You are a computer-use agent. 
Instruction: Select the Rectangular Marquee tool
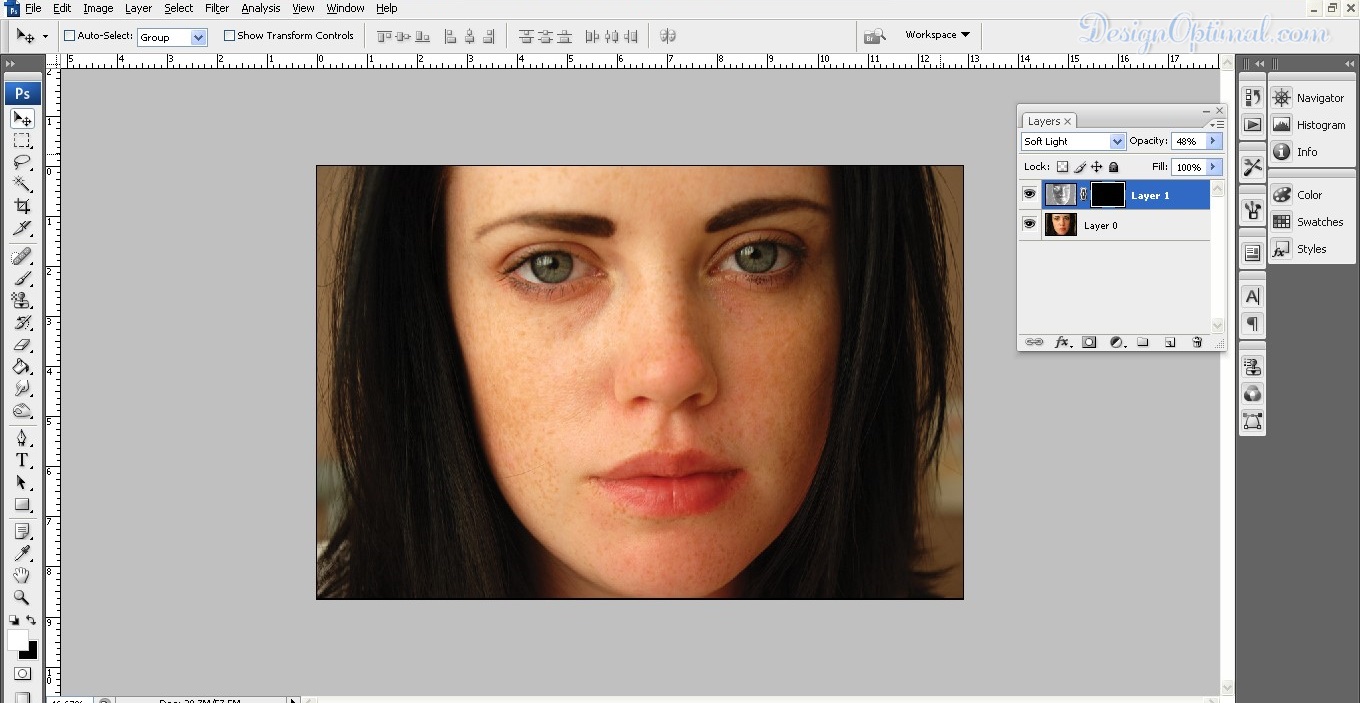point(22,141)
